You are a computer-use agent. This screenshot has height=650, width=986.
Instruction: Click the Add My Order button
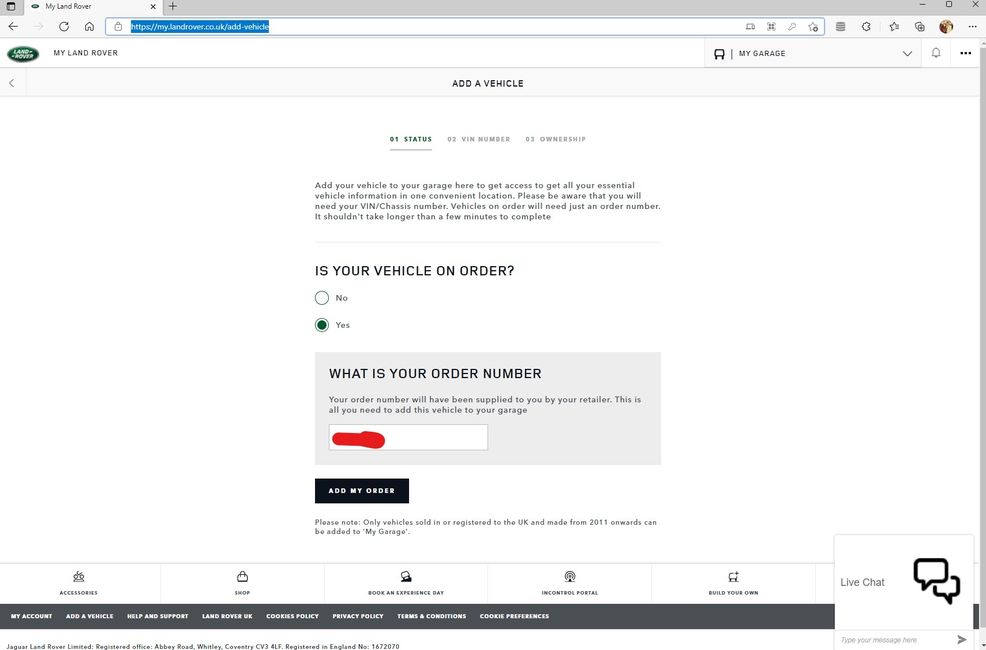tap(362, 491)
